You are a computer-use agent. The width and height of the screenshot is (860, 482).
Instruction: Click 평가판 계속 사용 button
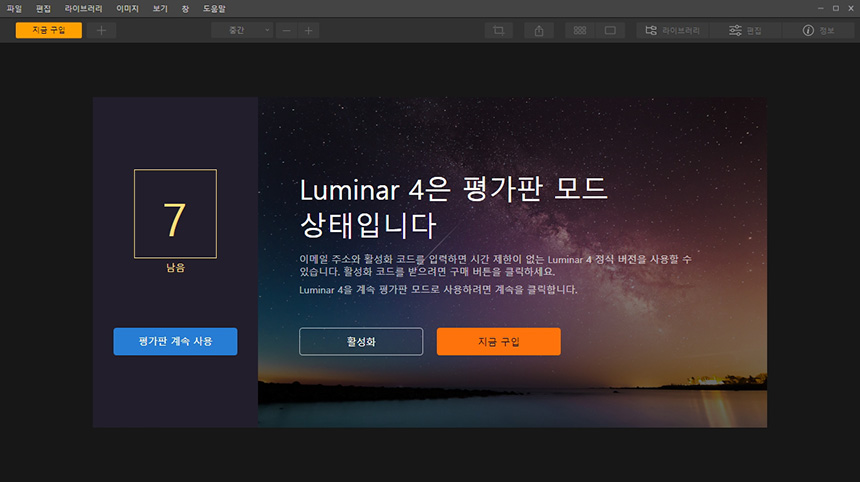176,342
